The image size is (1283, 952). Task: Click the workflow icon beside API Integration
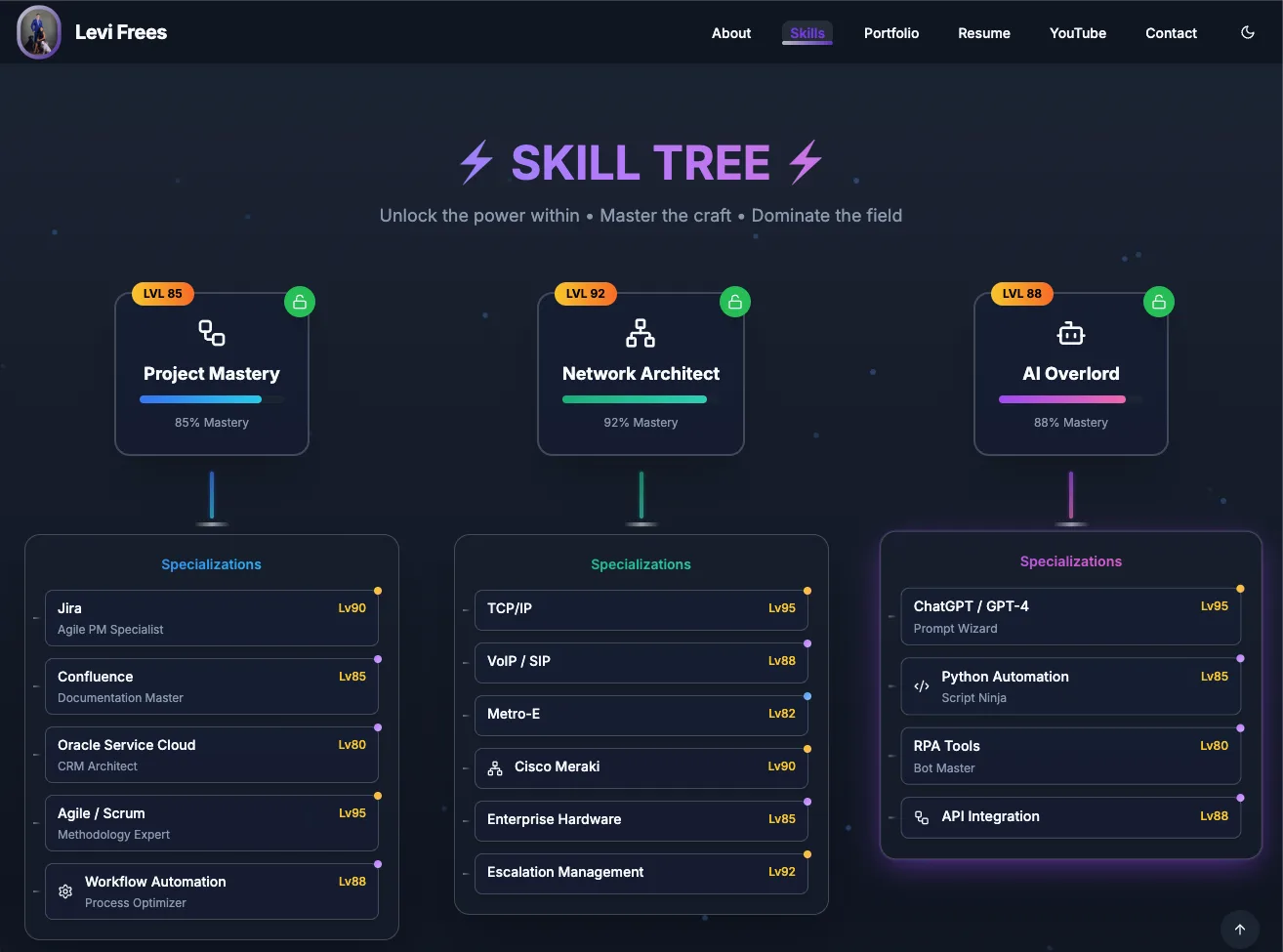[922, 817]
